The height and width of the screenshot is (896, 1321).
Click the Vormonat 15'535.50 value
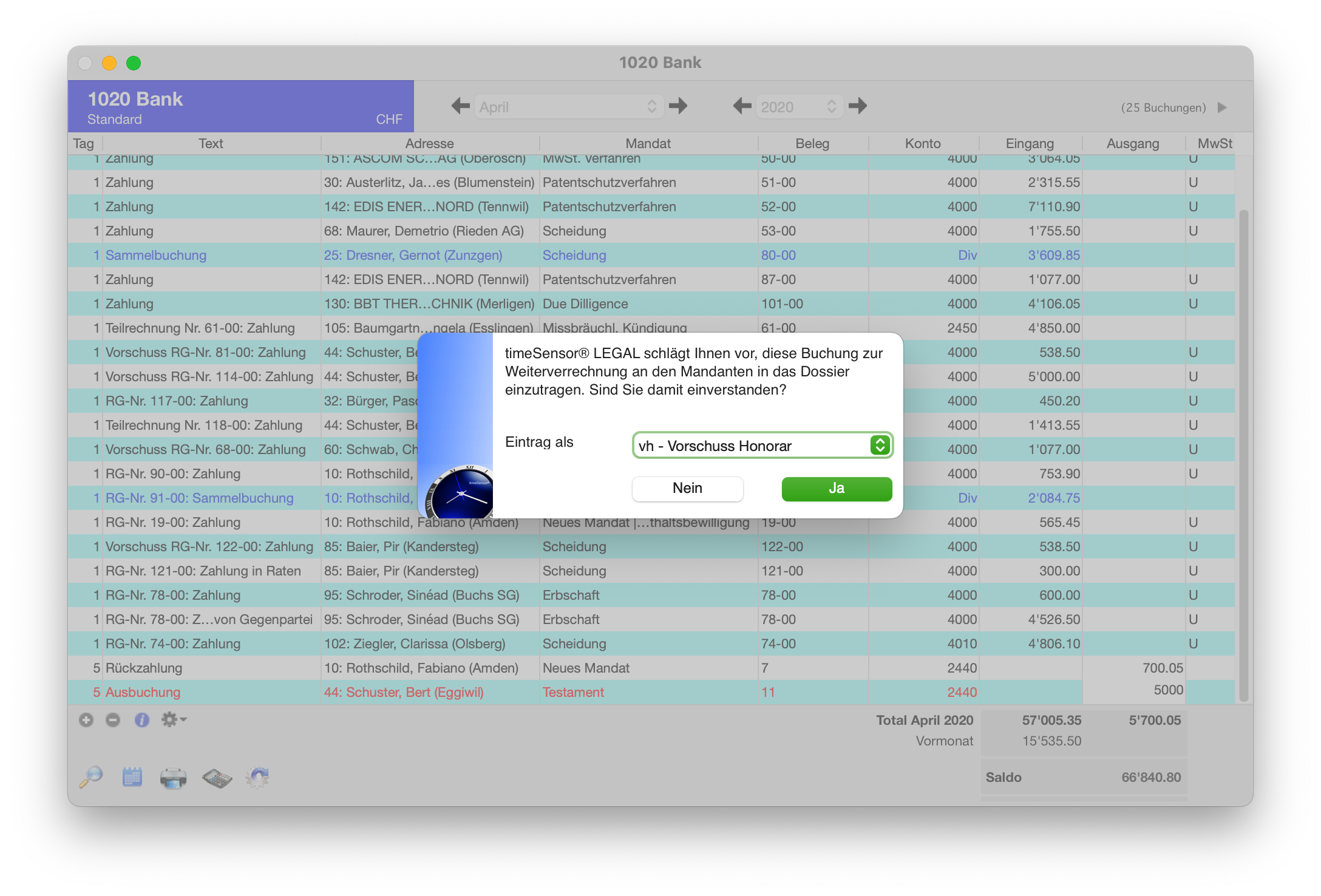click(1051, 741)
